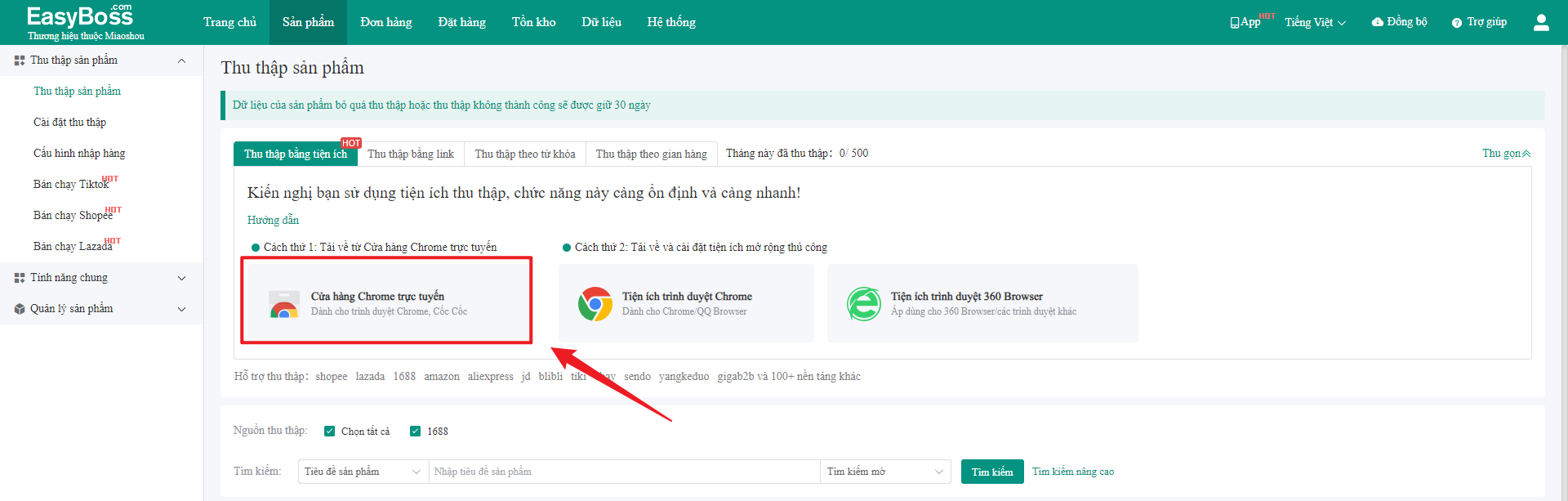Click the help question mark icon
The image size is (1568, 501).
click(x=1457, y=23)
